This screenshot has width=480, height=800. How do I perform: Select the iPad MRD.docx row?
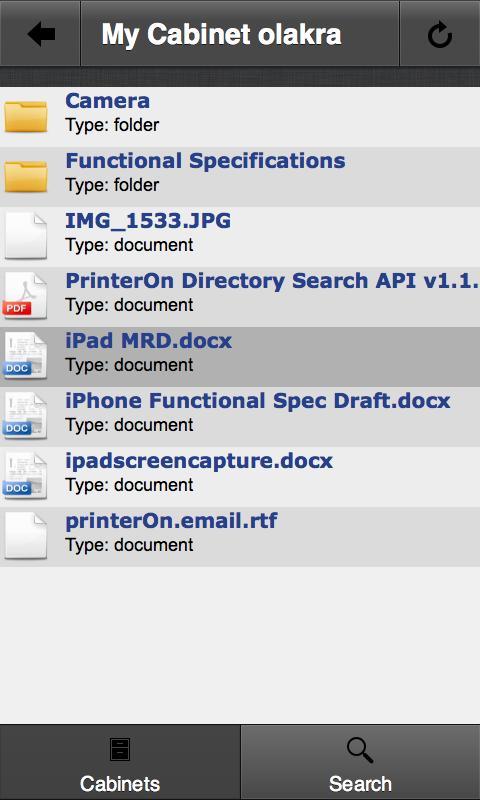pyautogui.click(x=240, y=357)
